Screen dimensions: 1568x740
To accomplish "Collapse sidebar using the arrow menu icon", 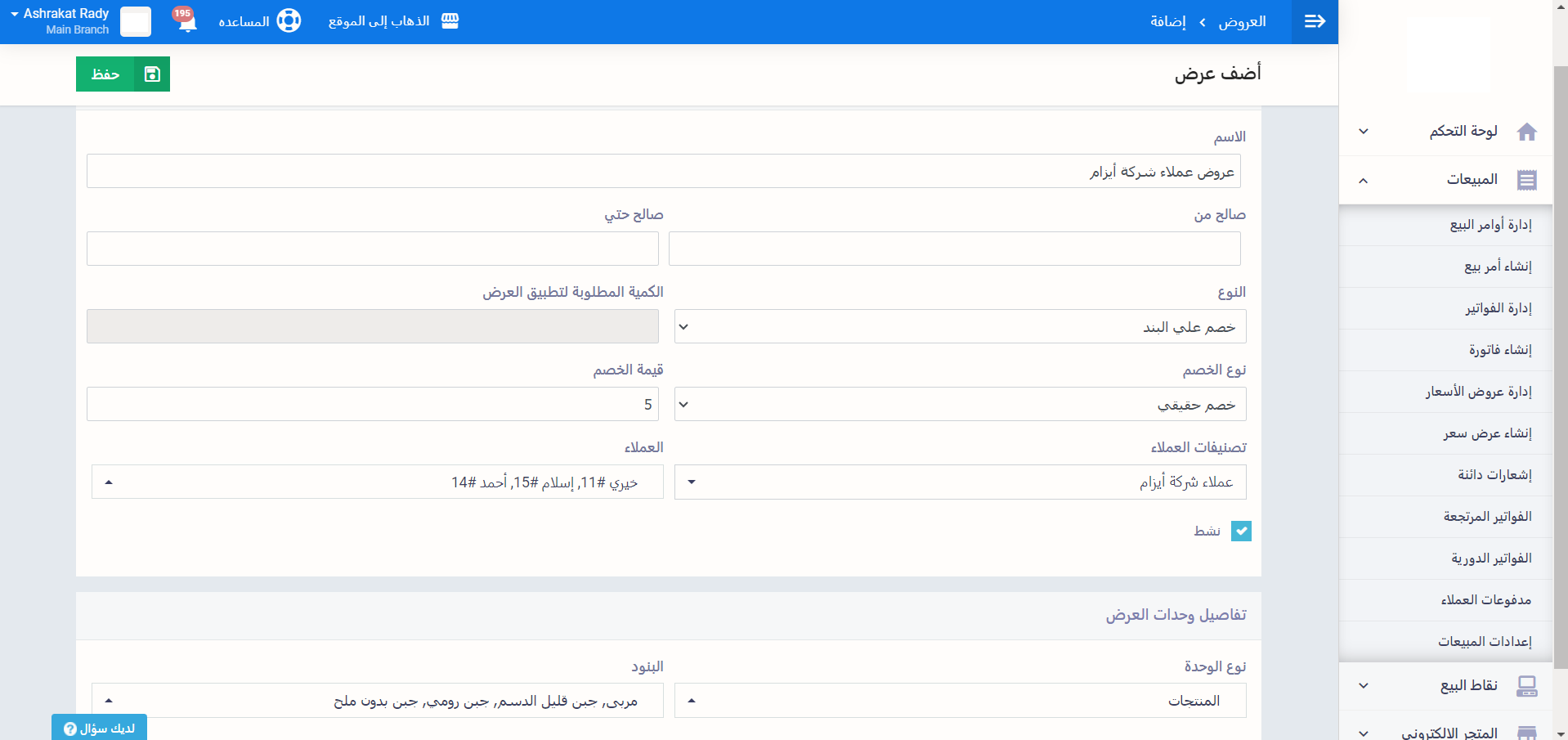I will pos(1315,21).
